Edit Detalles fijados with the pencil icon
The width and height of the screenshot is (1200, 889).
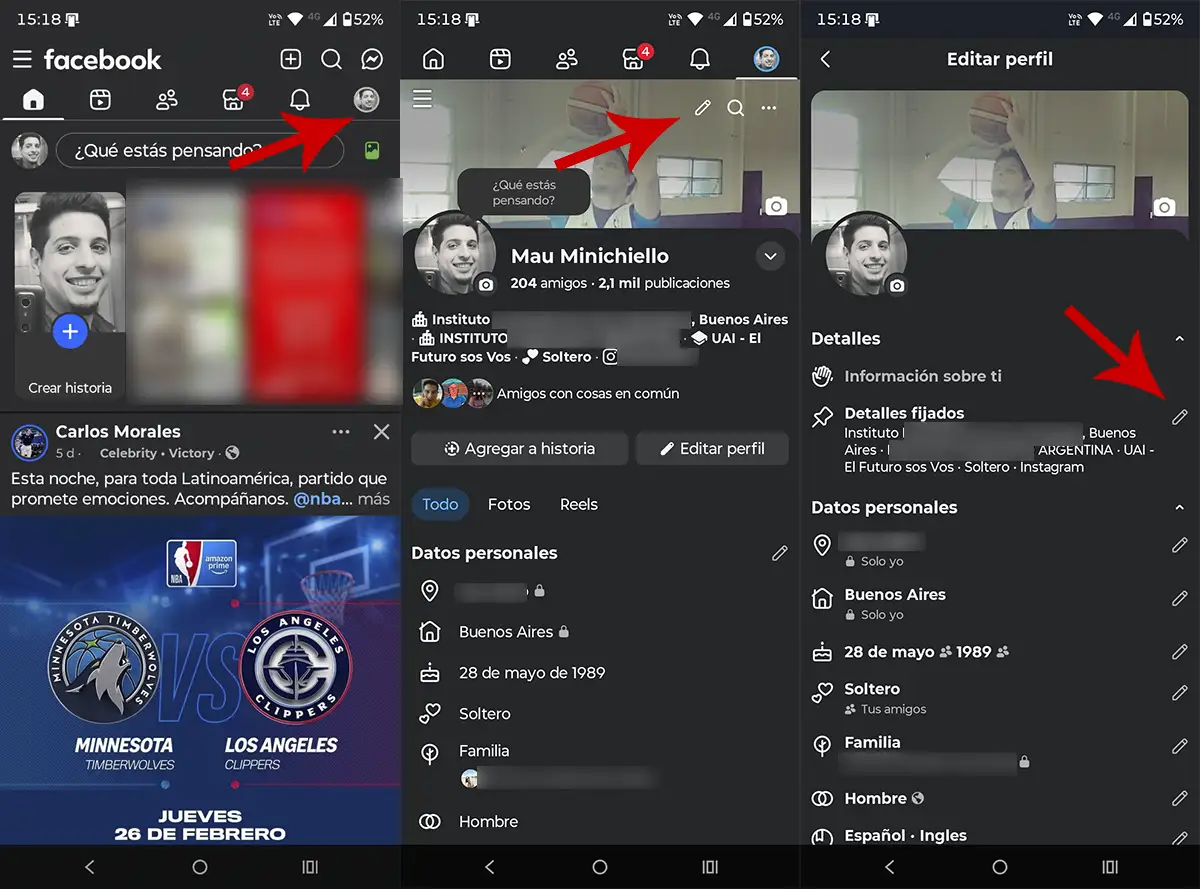[1181, 416]
